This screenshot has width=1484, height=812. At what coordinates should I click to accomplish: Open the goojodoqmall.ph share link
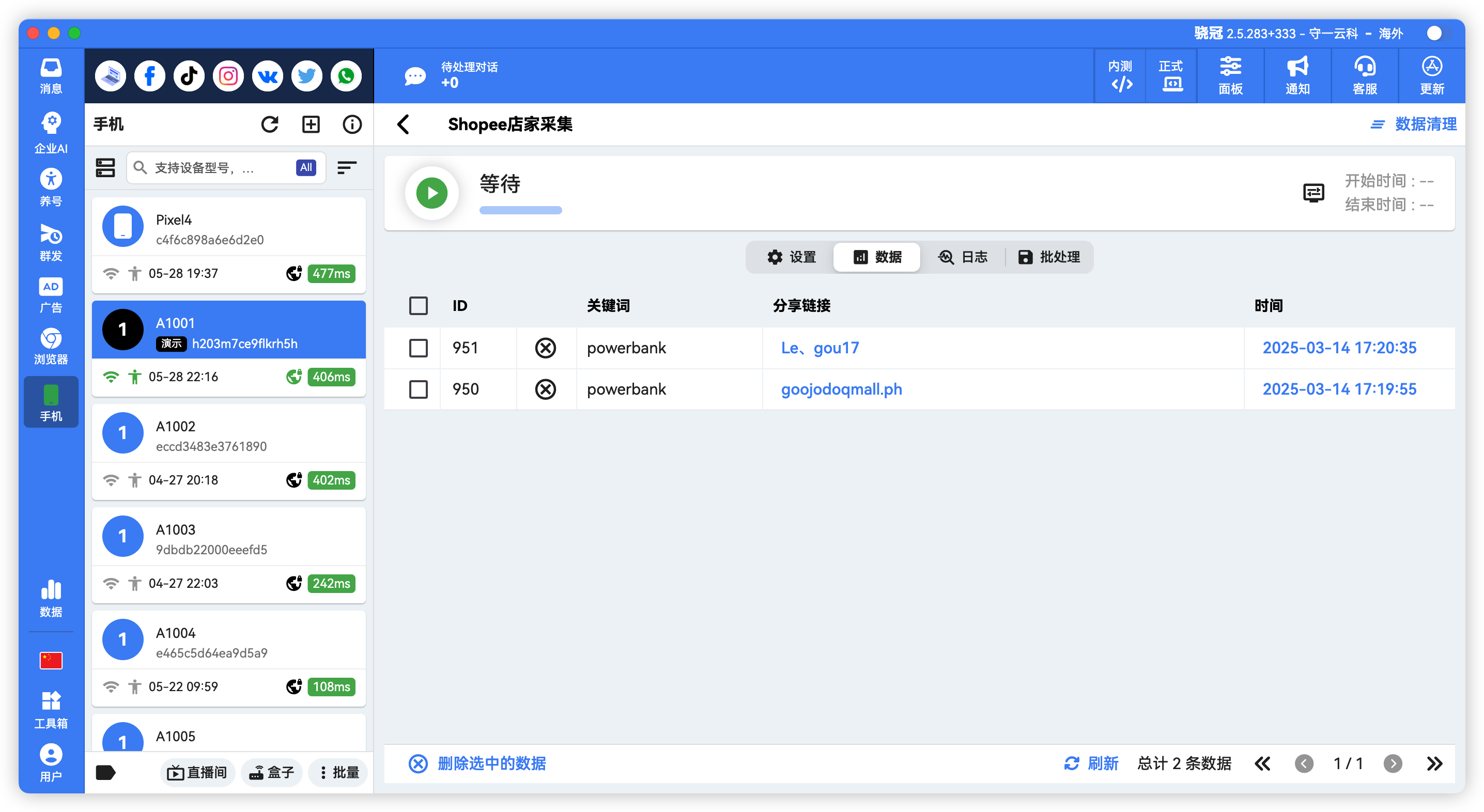pyautogui.click(x=841, y=389)
